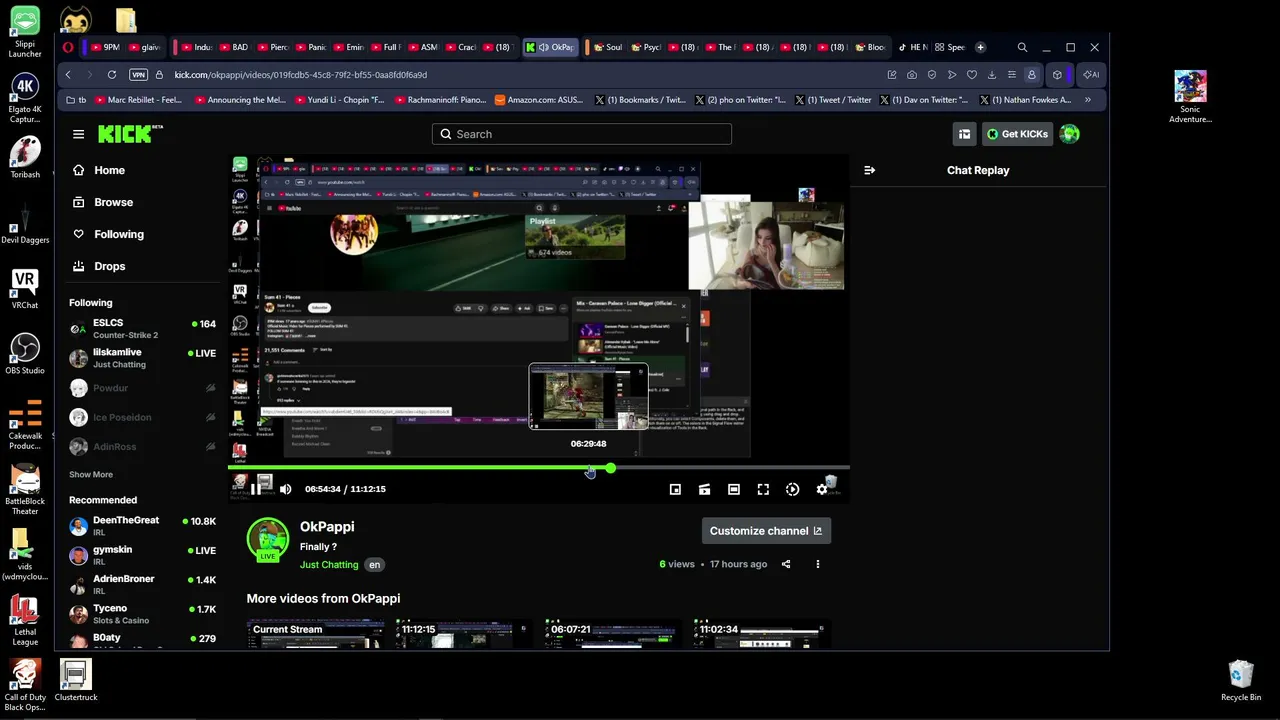
Task: Switch to the 9PM browser tab
Action: tap(105, 47)
